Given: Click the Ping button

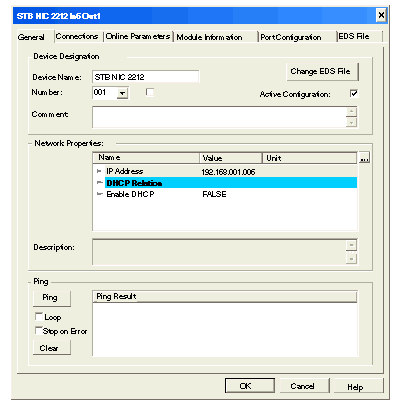Looking at the screenshot, I should [x=52, y=298].
